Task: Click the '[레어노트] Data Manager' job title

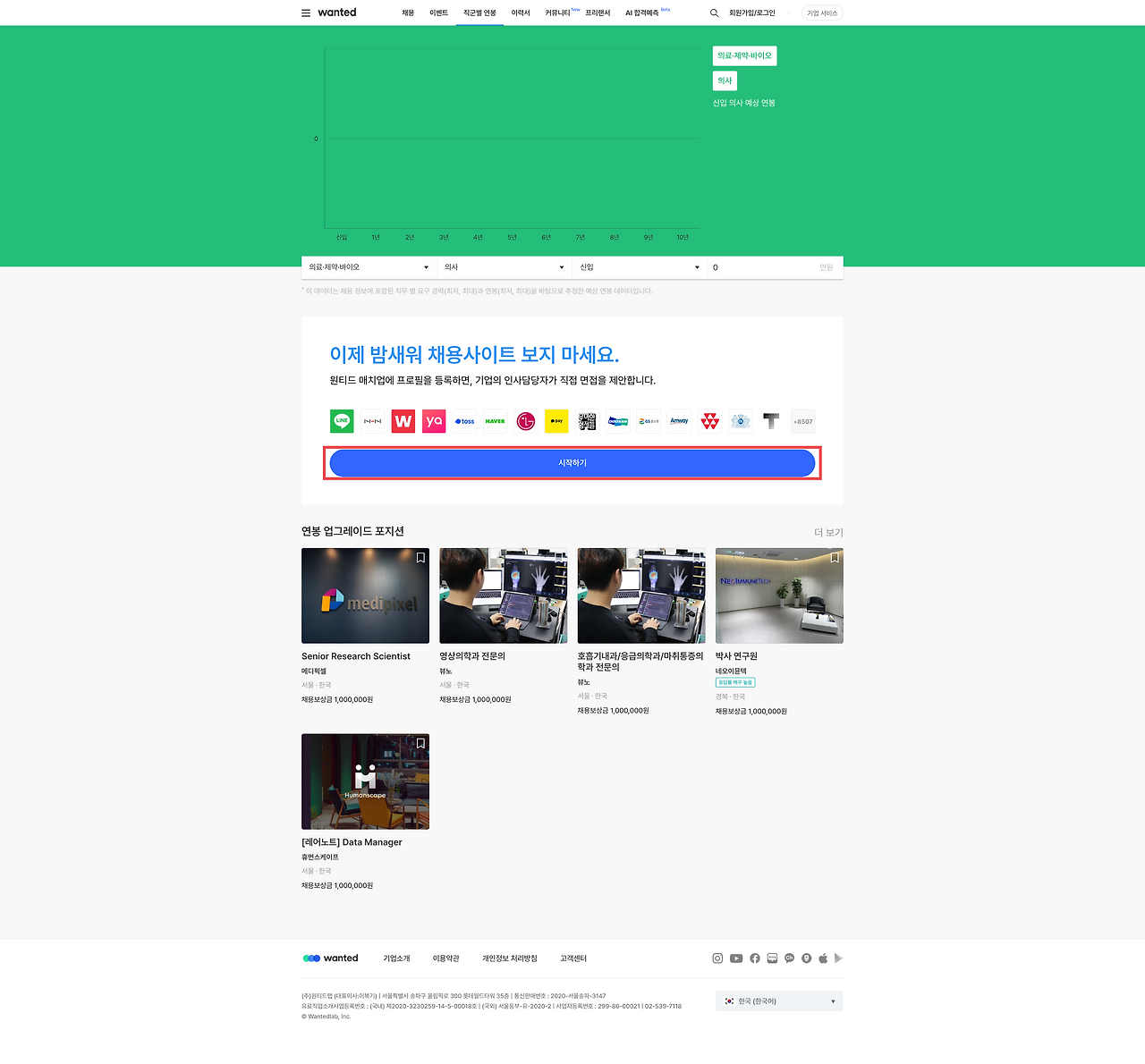Action: coord(352,842)
